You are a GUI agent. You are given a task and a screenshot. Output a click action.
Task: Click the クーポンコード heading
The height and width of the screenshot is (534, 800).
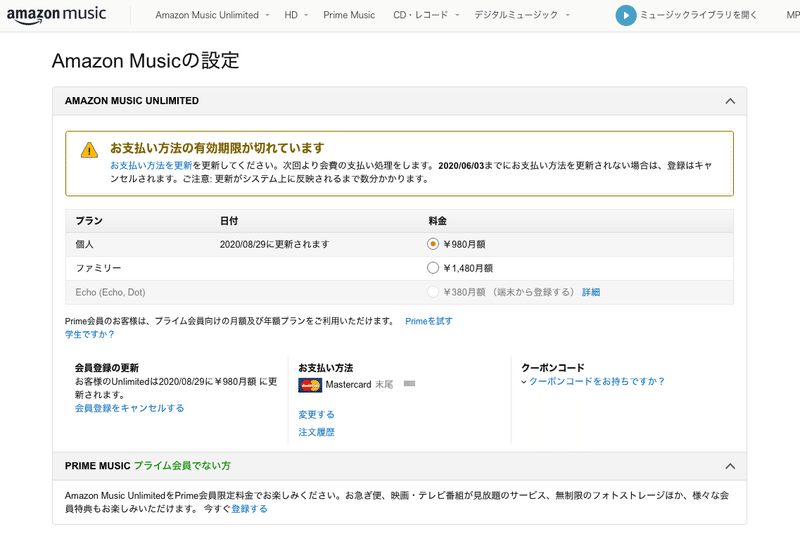553,368
